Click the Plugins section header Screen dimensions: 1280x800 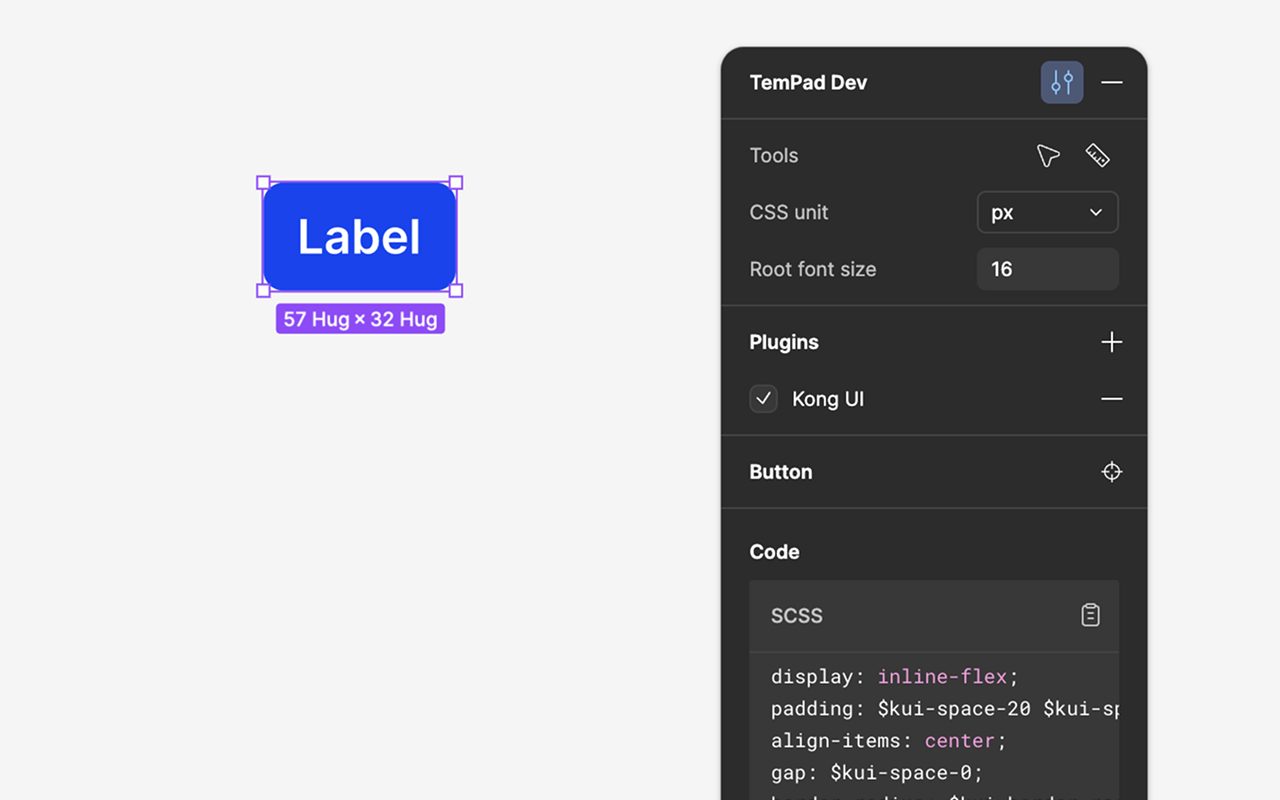coord(783,342)
